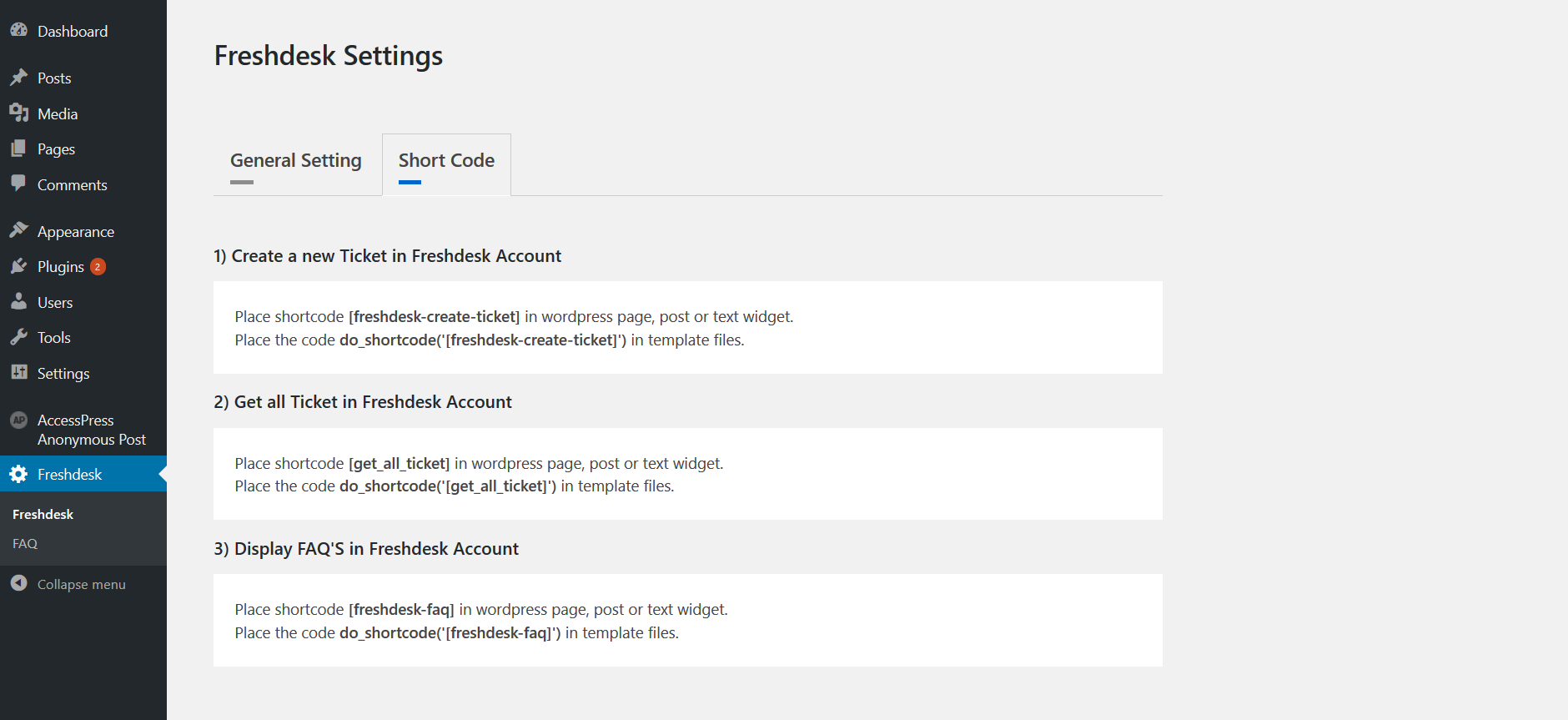The width and height of the screenshot is (1568, 720).
Task: Click the Comments bubble icon
Action: [18, 183]
